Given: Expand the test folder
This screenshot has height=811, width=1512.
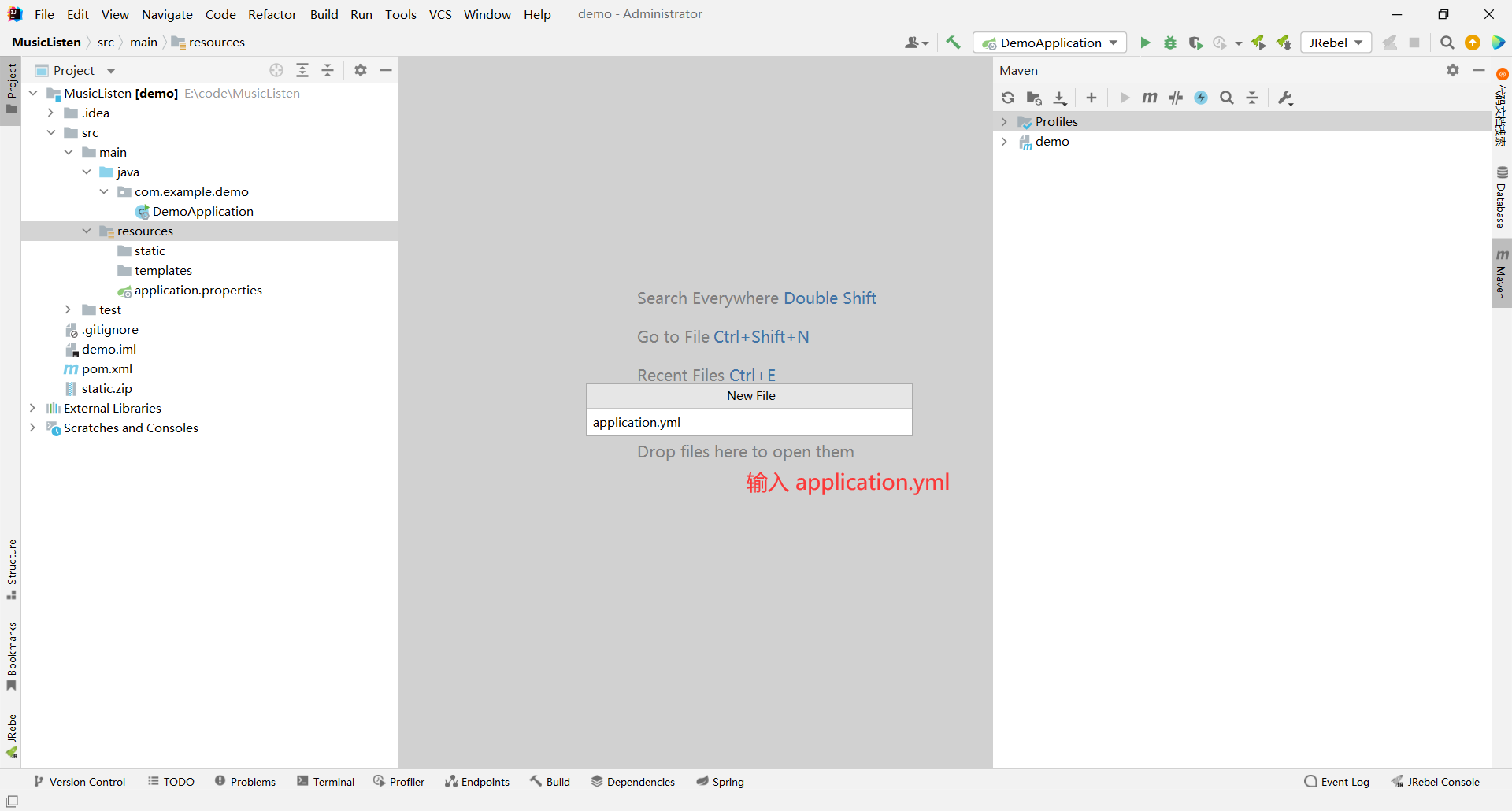Looking at the screenshot, I should tap(69, 309).
